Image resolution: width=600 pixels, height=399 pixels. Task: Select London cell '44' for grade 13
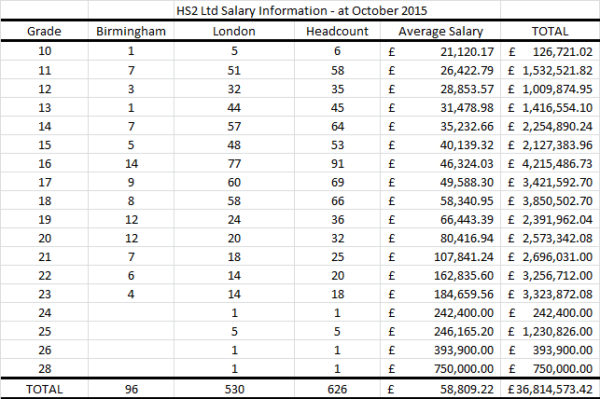[x=234, y=107]
